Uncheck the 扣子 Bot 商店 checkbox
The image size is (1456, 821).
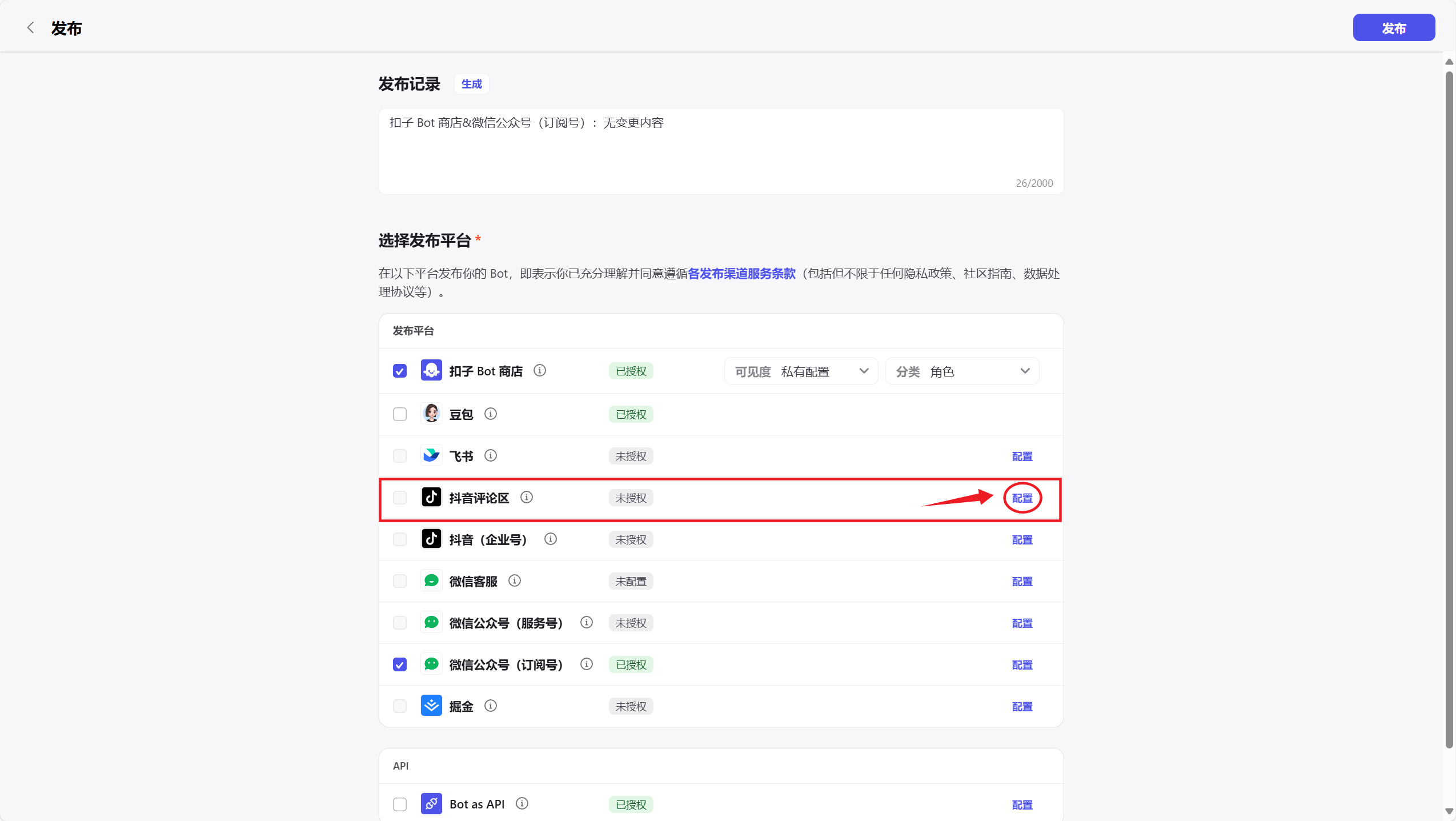(x=400, y=371)
